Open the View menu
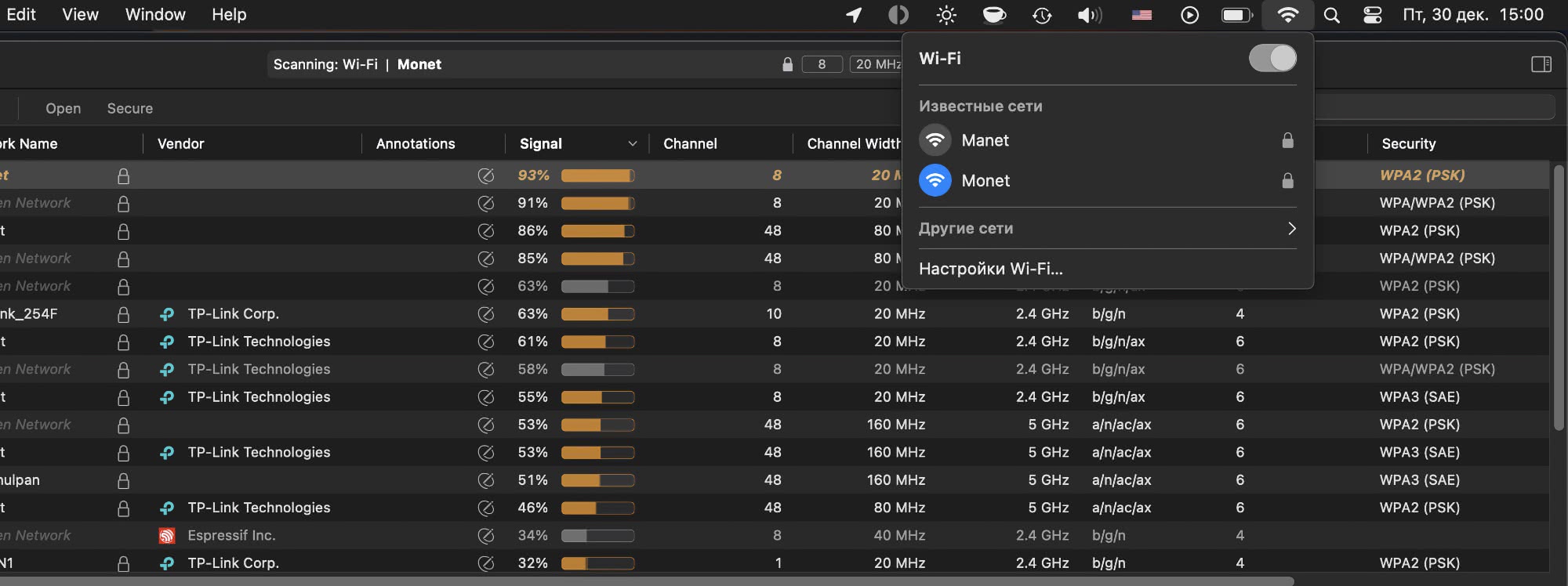Screen dimensions: 1568x586 coord(80,14)
